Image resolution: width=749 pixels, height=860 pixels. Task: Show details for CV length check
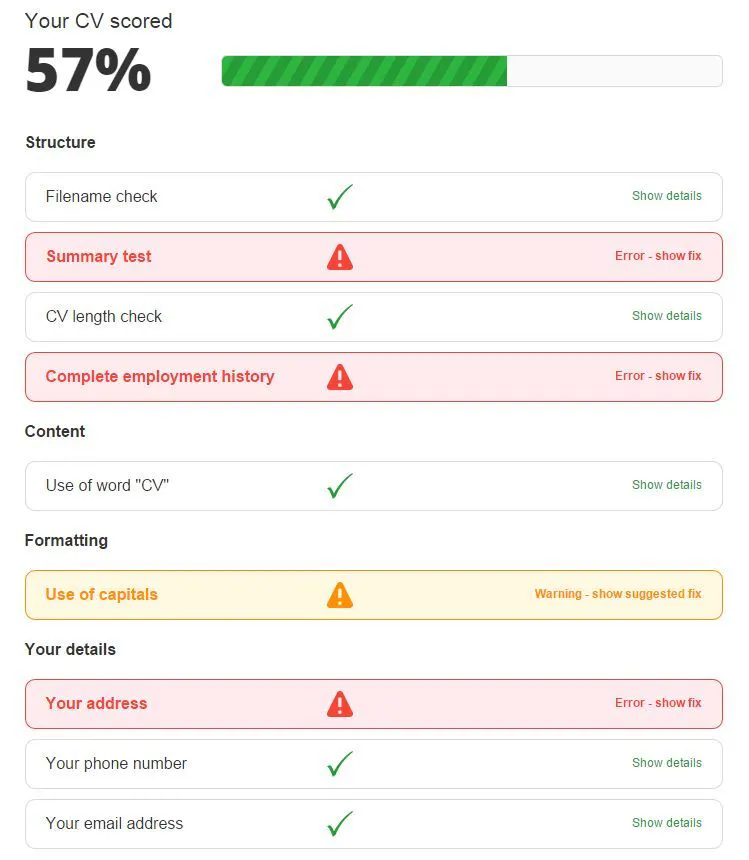click(667, 316)
